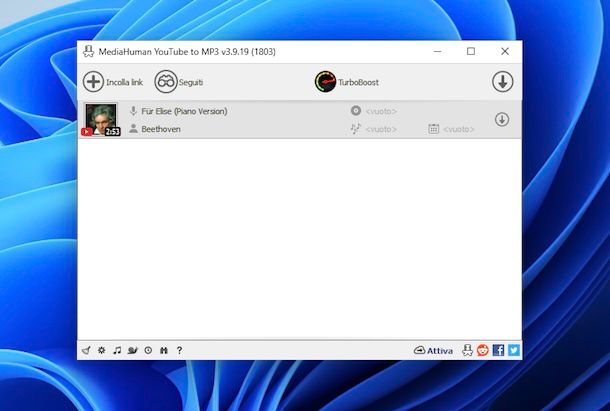
Task: Start all downloads with toolbar arrow
Action: (502, 82)
